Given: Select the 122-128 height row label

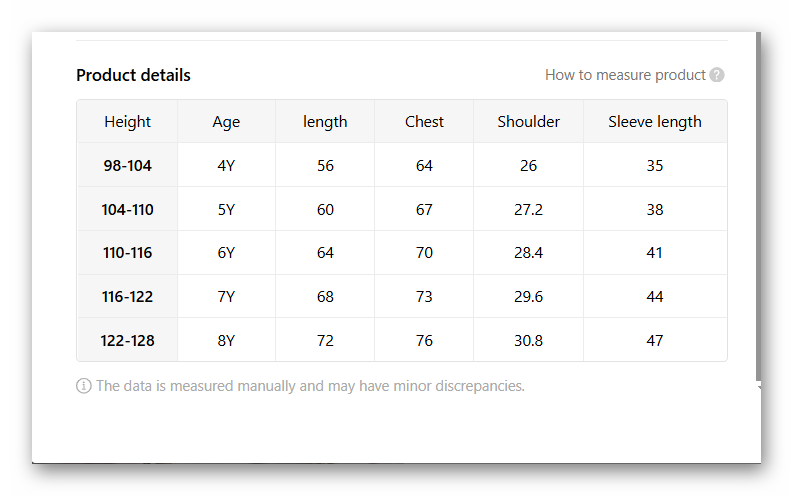Looking at the screenshot, I should tap(127, 341).
